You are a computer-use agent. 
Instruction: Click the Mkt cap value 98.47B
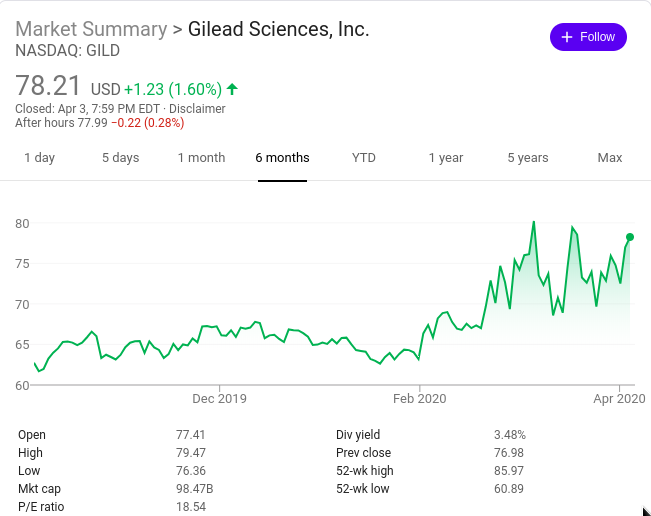tap(195, 489)
